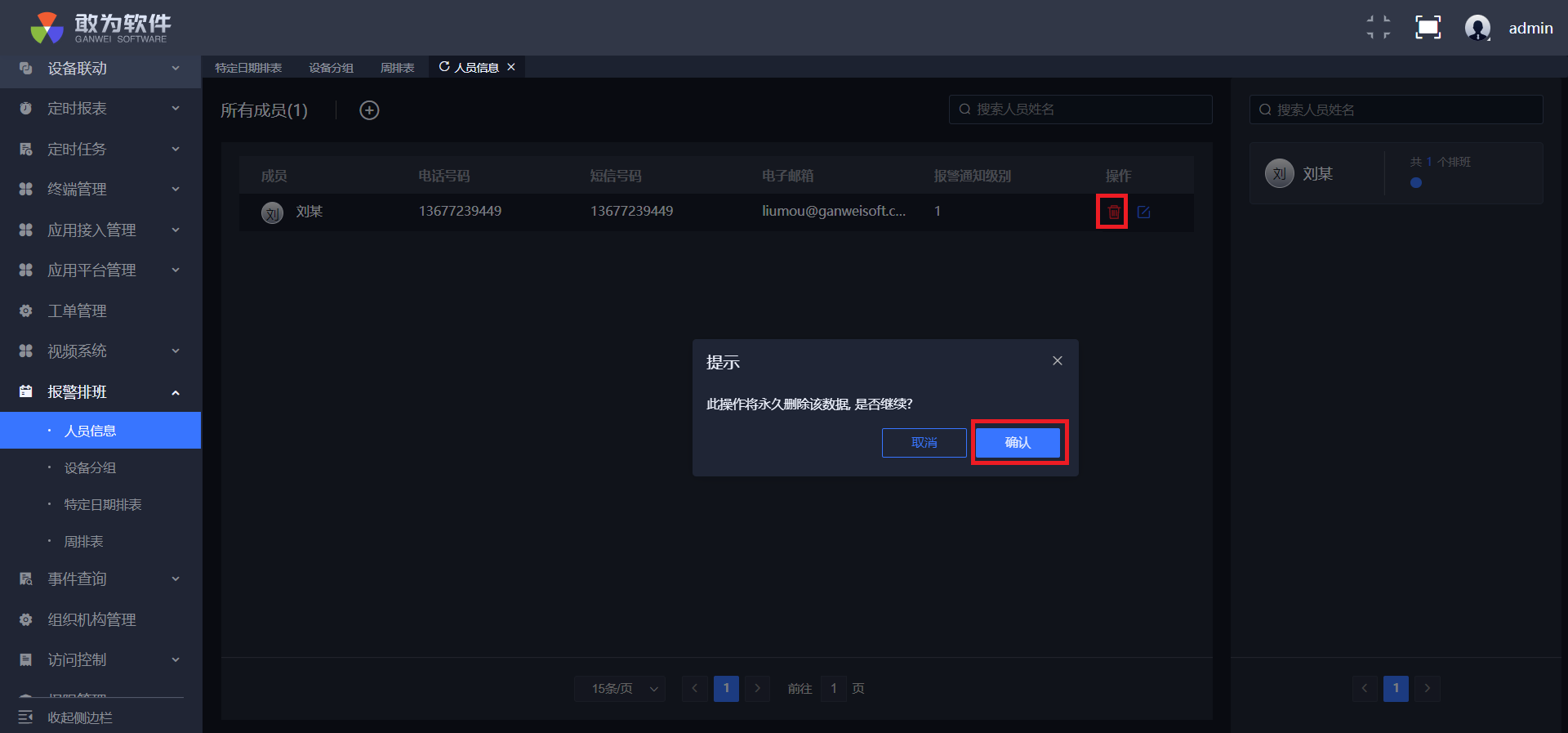Image resolution: width=1568 pixels, height=733 pixels.
Task: Click the 应用接入管理 sidebar icon
Action: [25, 230]
